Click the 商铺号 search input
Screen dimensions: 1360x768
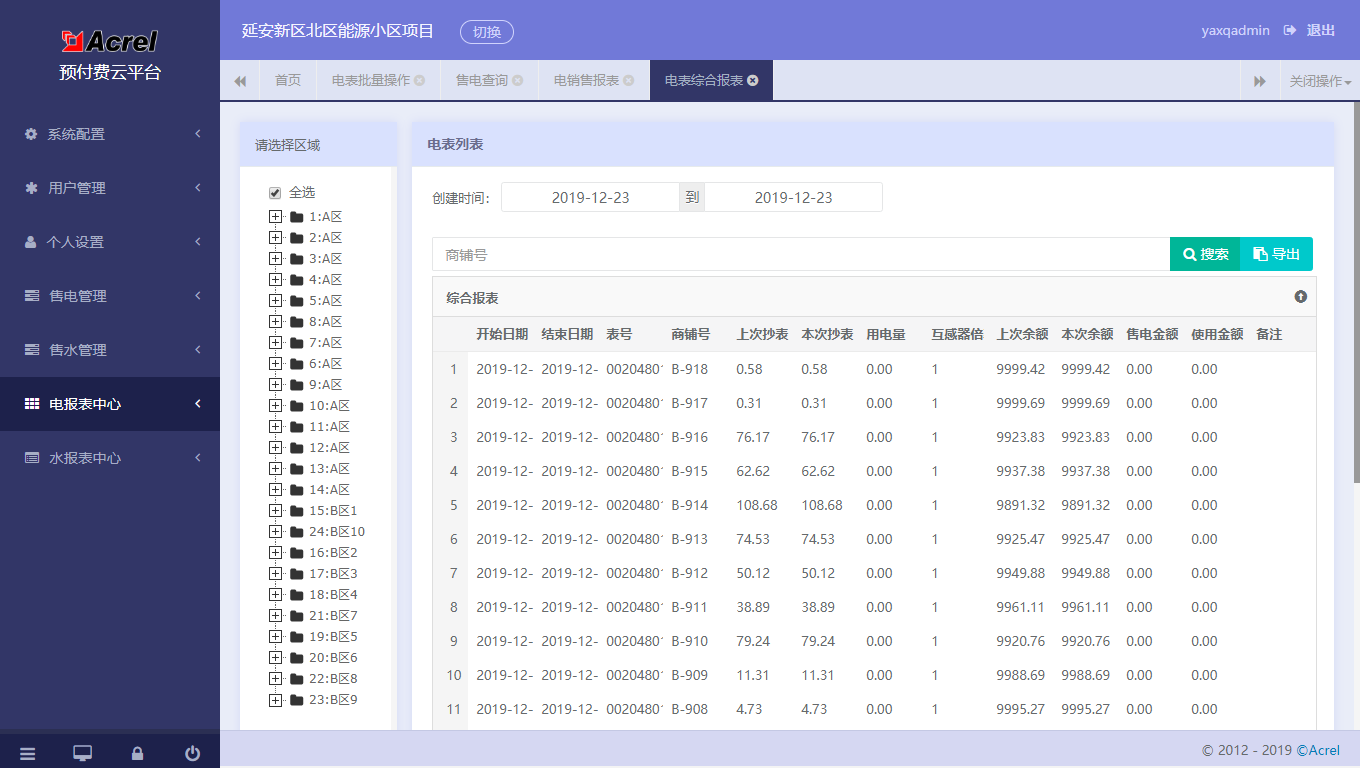pos(801,254)
